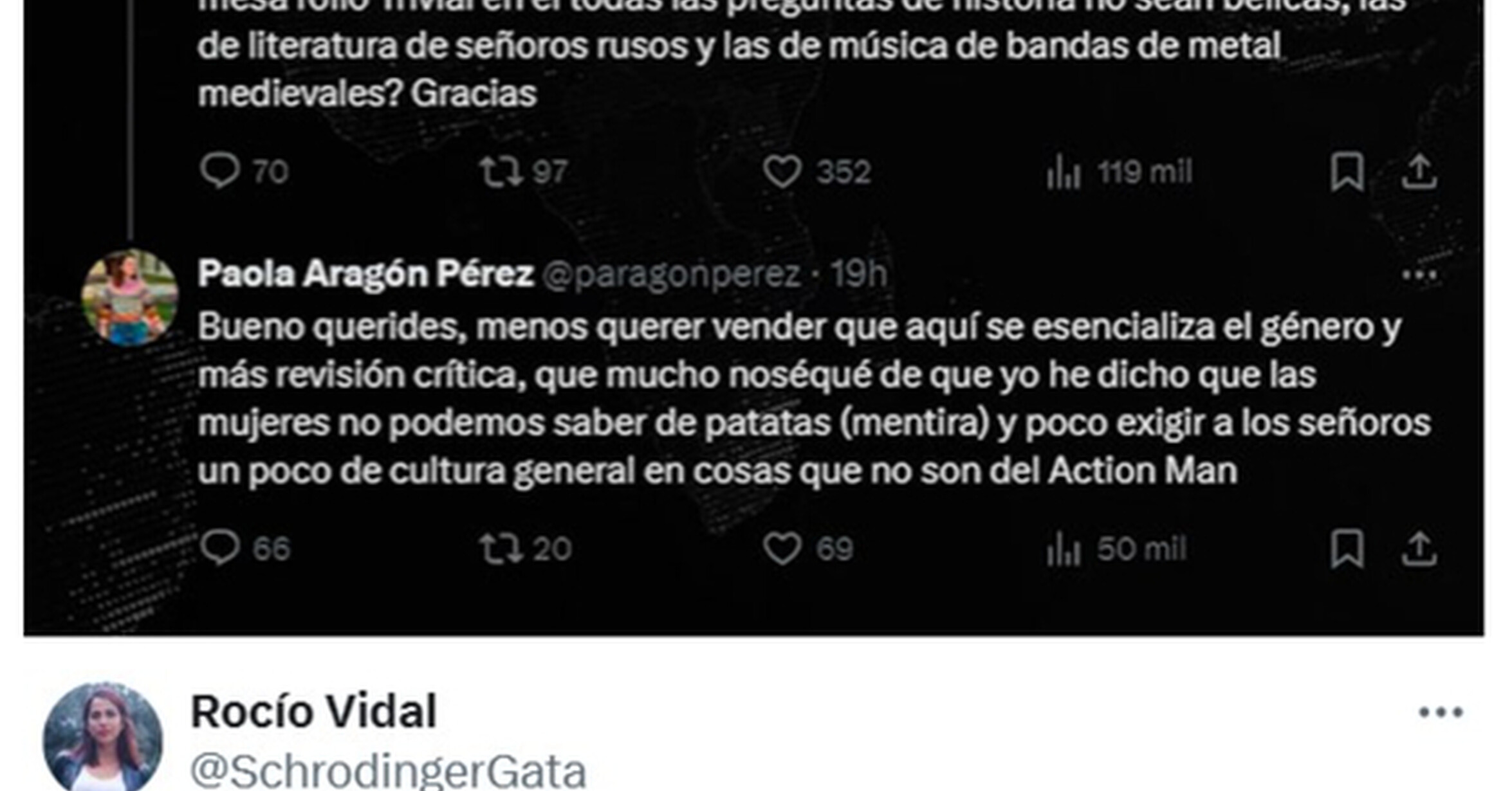View 50 mil views analytics icon
Viewport: 1512px width, 791px height.
click(x=1063, y=549)
